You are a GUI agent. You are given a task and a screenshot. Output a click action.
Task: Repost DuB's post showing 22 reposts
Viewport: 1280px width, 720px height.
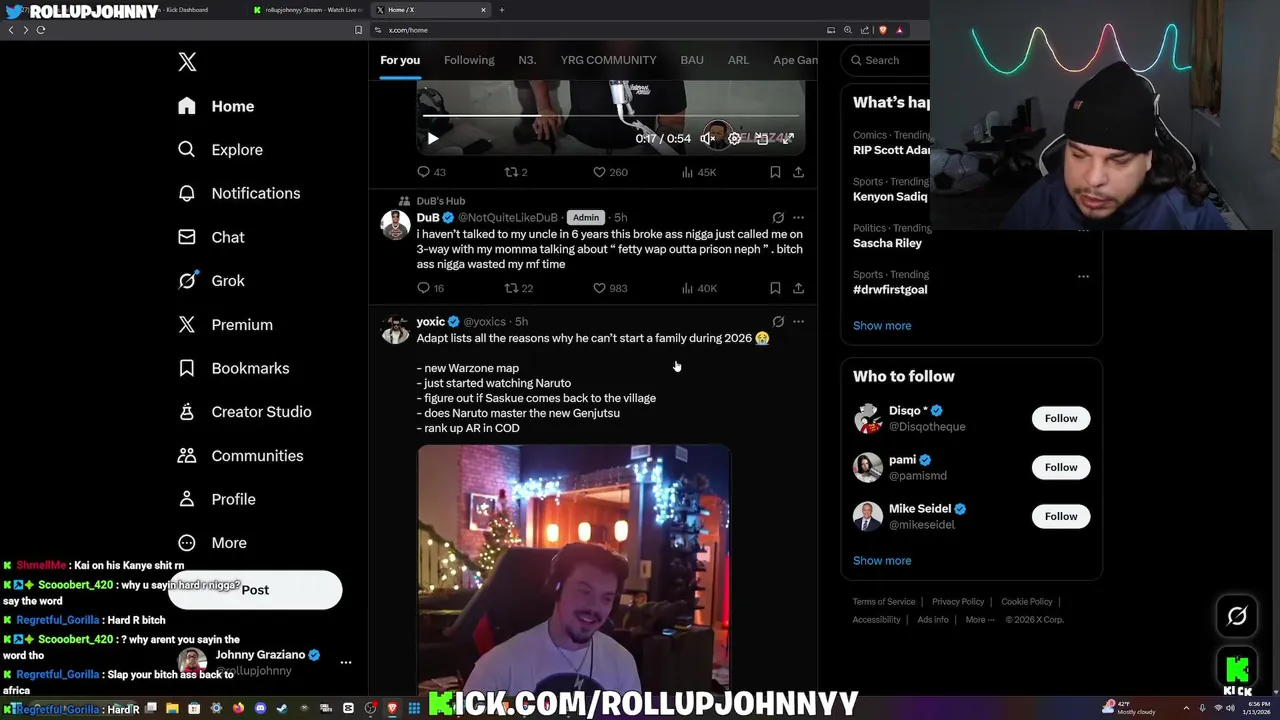tap(518, 288)
